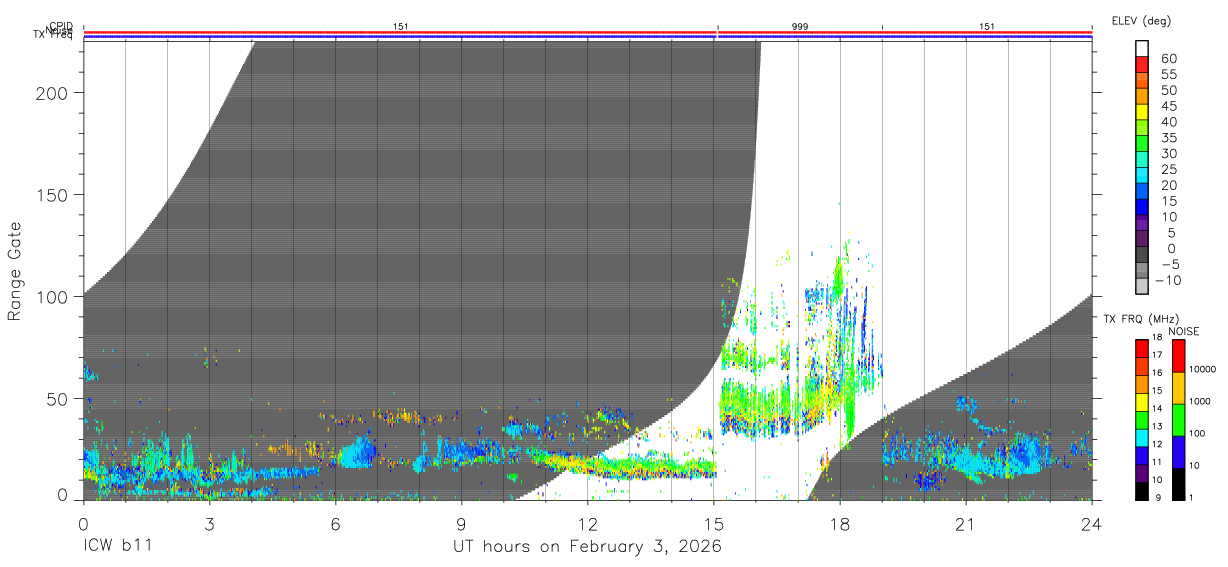
Task: Click UT hour tick label '3'
Action: (x=209, y=523)
